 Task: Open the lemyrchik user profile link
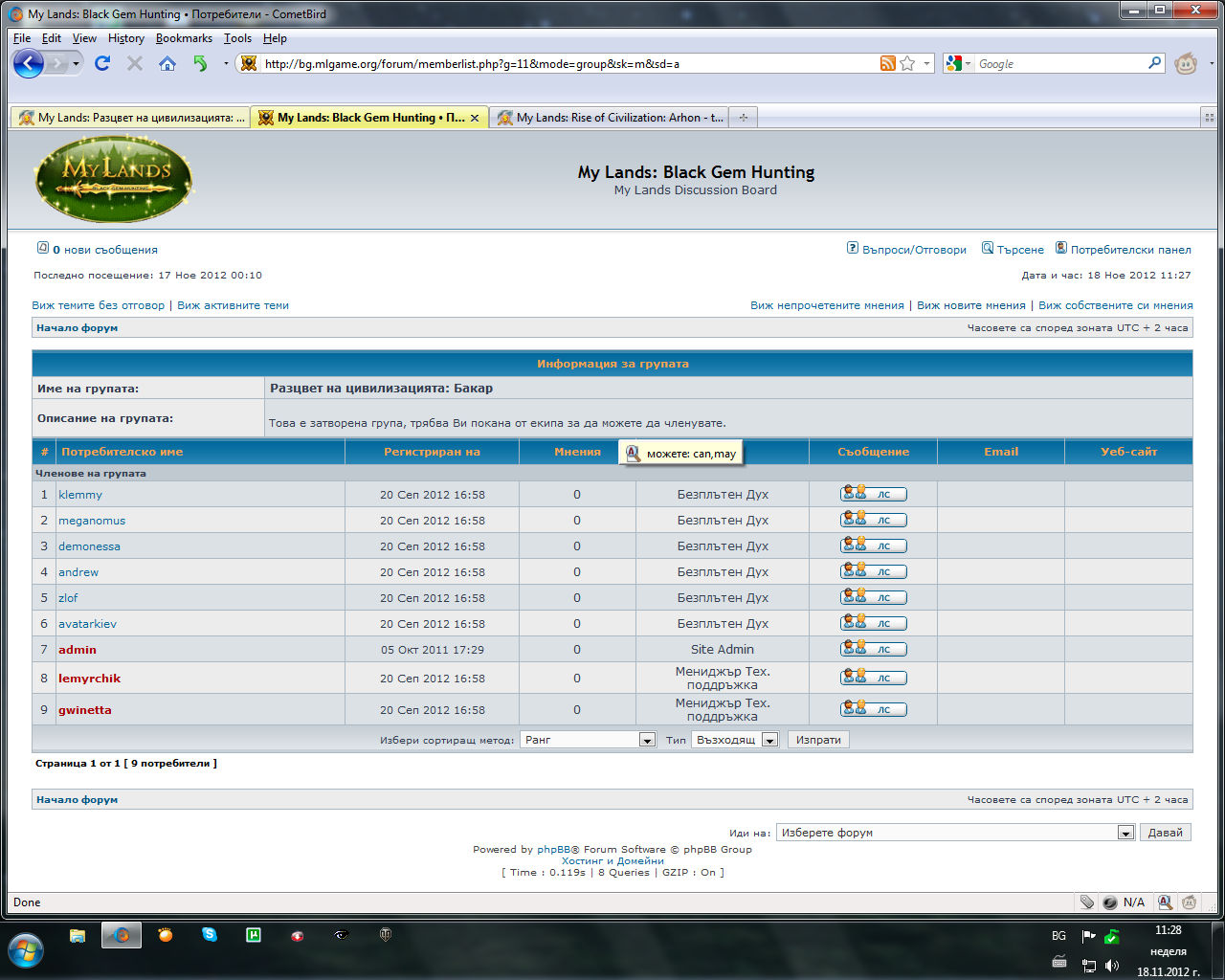click(x=89, y=679)
